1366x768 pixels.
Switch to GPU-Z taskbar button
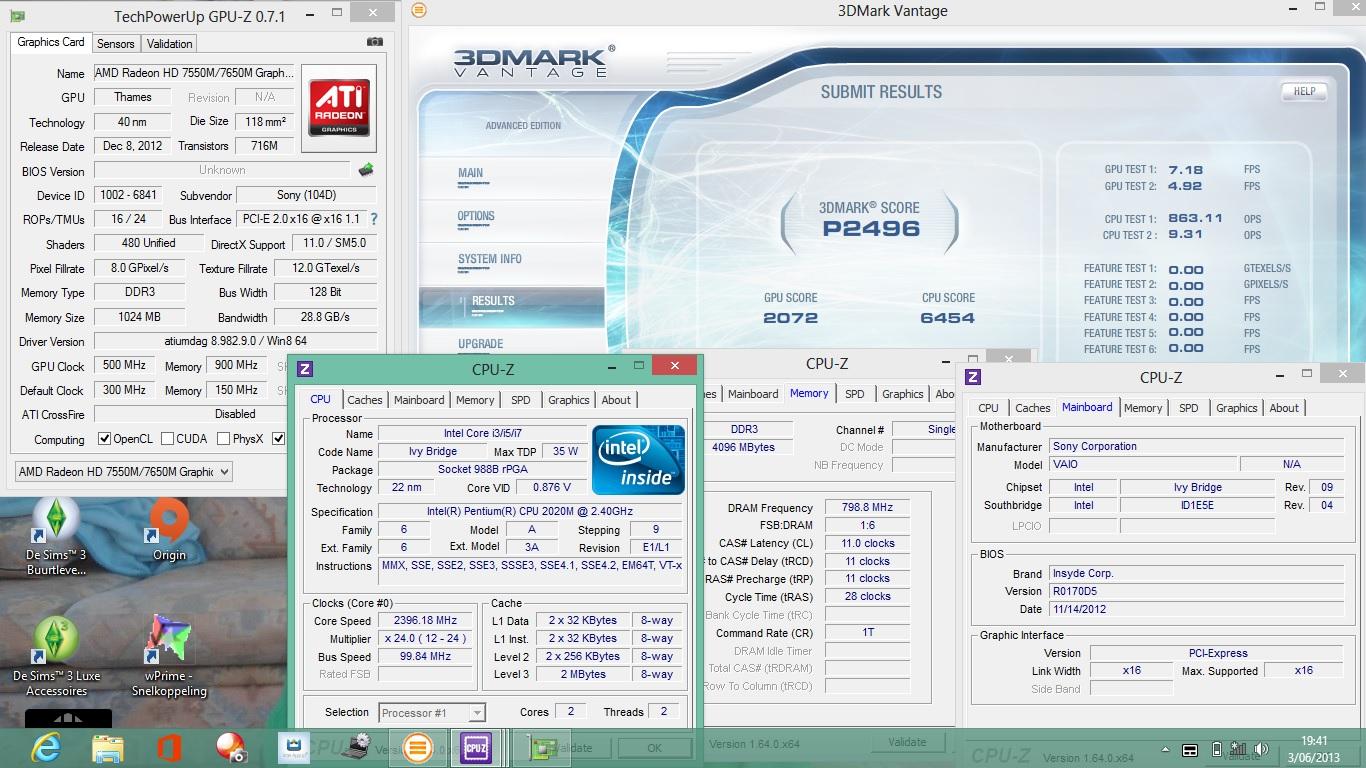coord(543,748)
